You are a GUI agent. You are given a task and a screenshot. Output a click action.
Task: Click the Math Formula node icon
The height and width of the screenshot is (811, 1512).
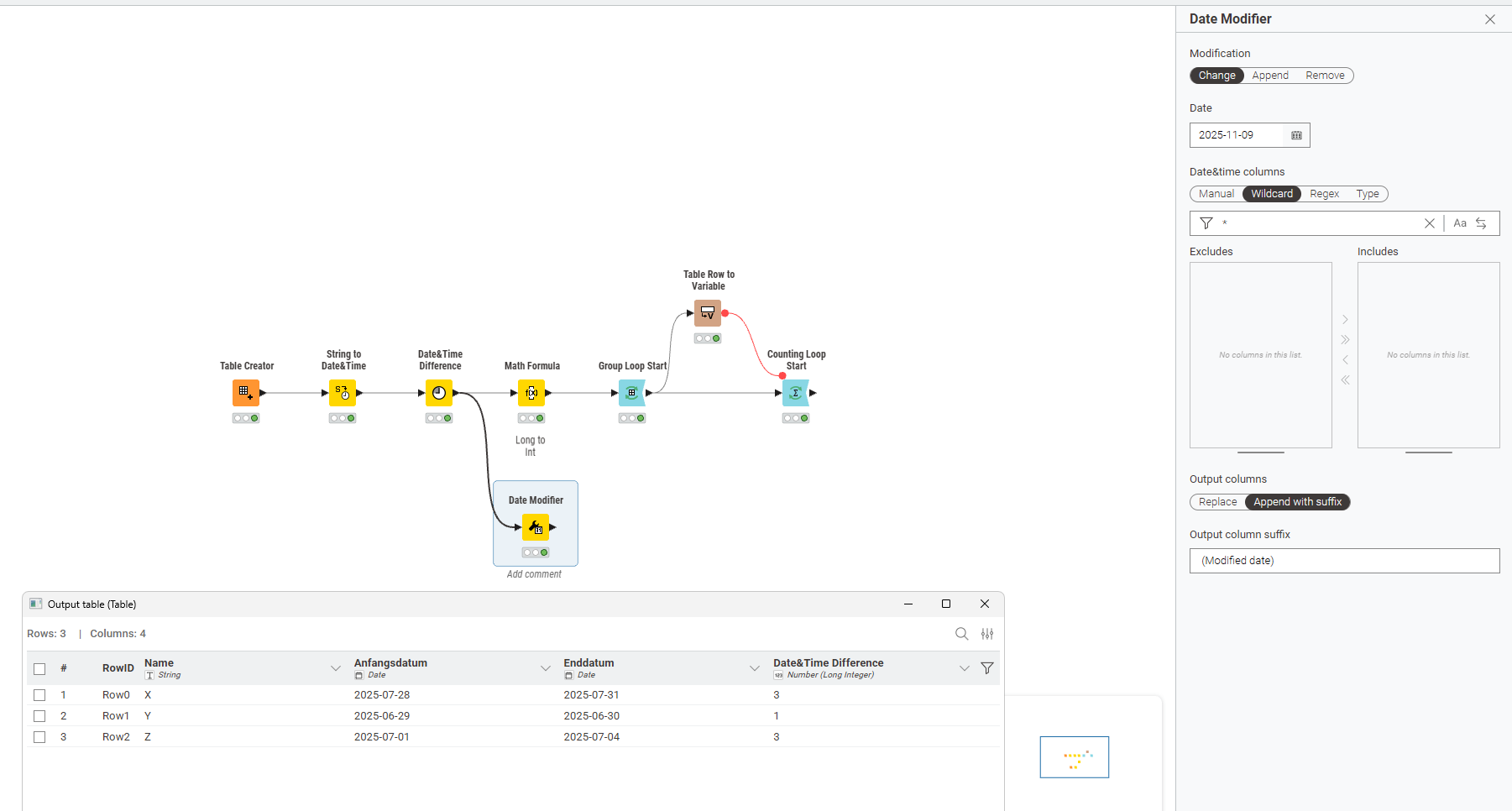tap(531, 393)
